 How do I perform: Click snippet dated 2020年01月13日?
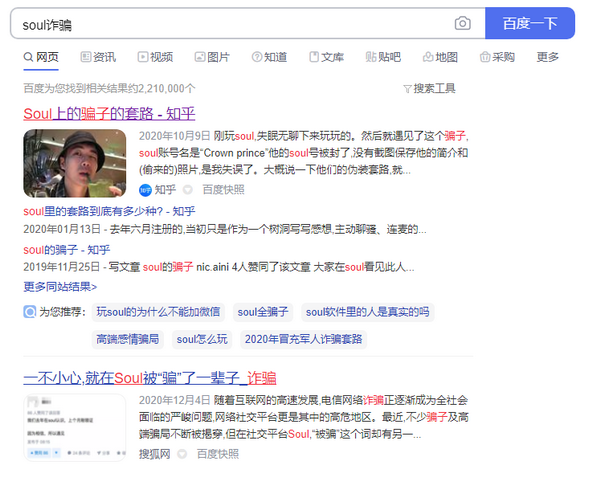[225, 230]
